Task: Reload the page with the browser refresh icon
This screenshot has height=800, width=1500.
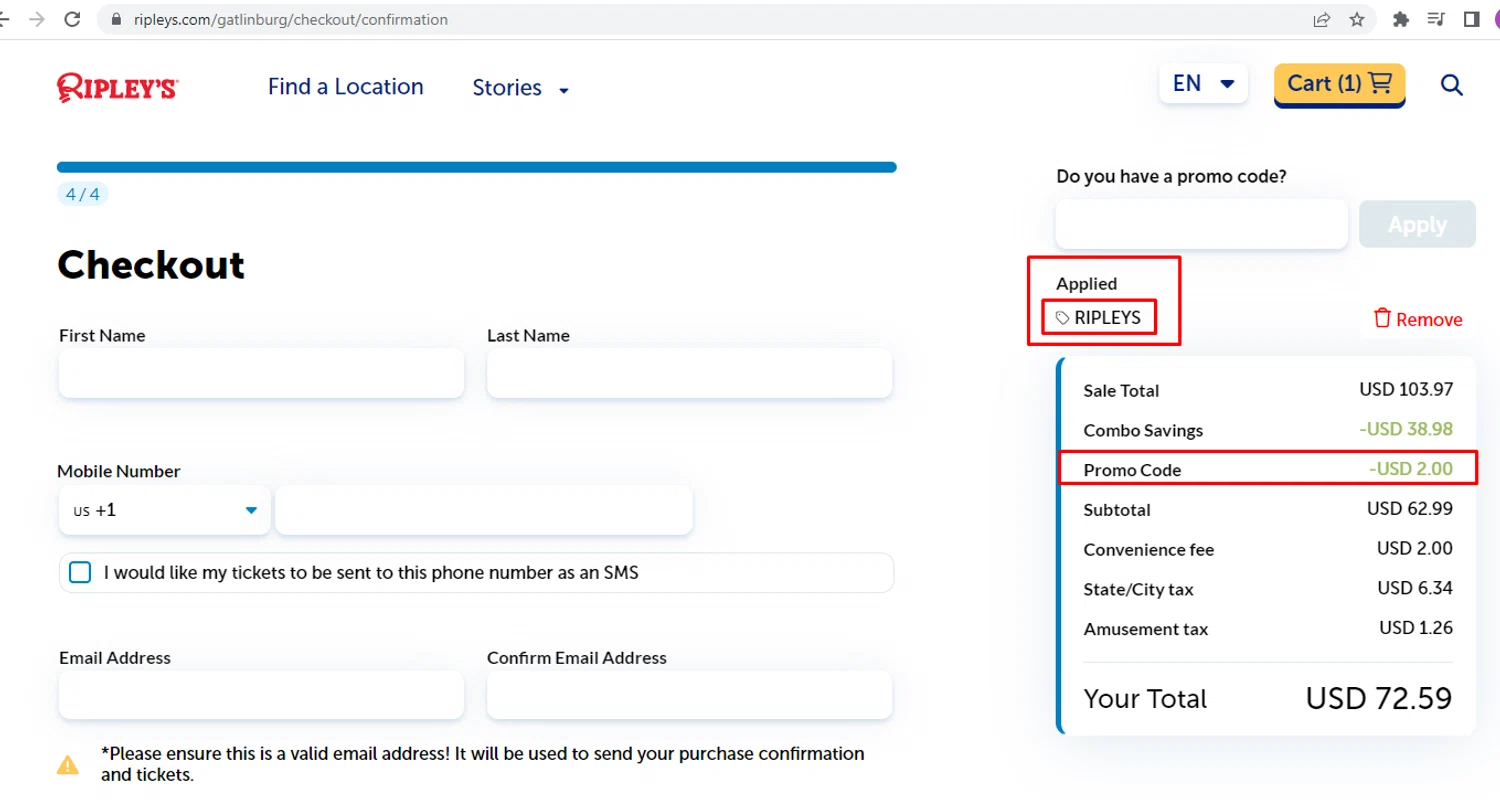Action: [x=72, y=19]
